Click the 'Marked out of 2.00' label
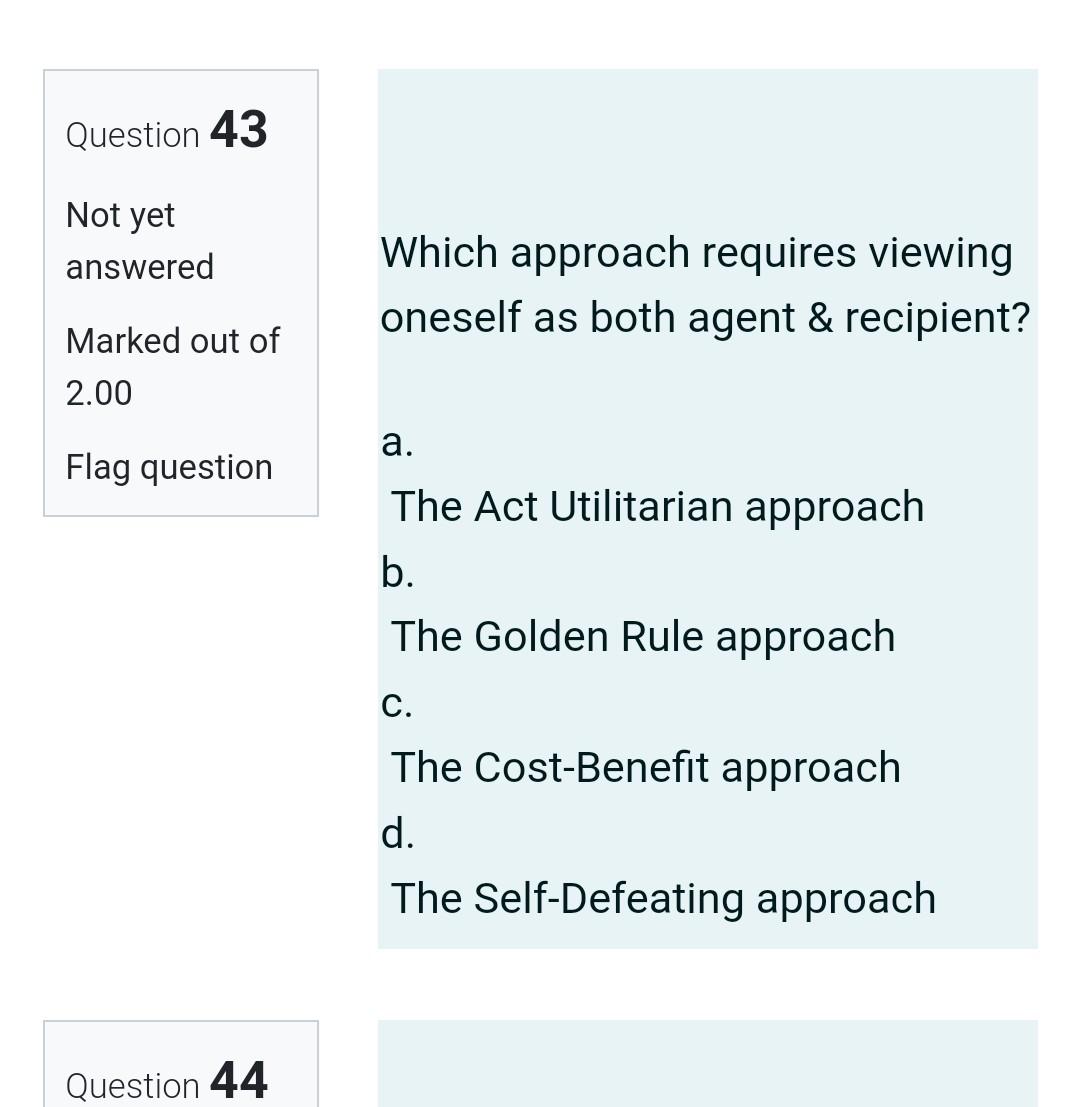Screen dimensions: 1080x1107 pos(172,366)
